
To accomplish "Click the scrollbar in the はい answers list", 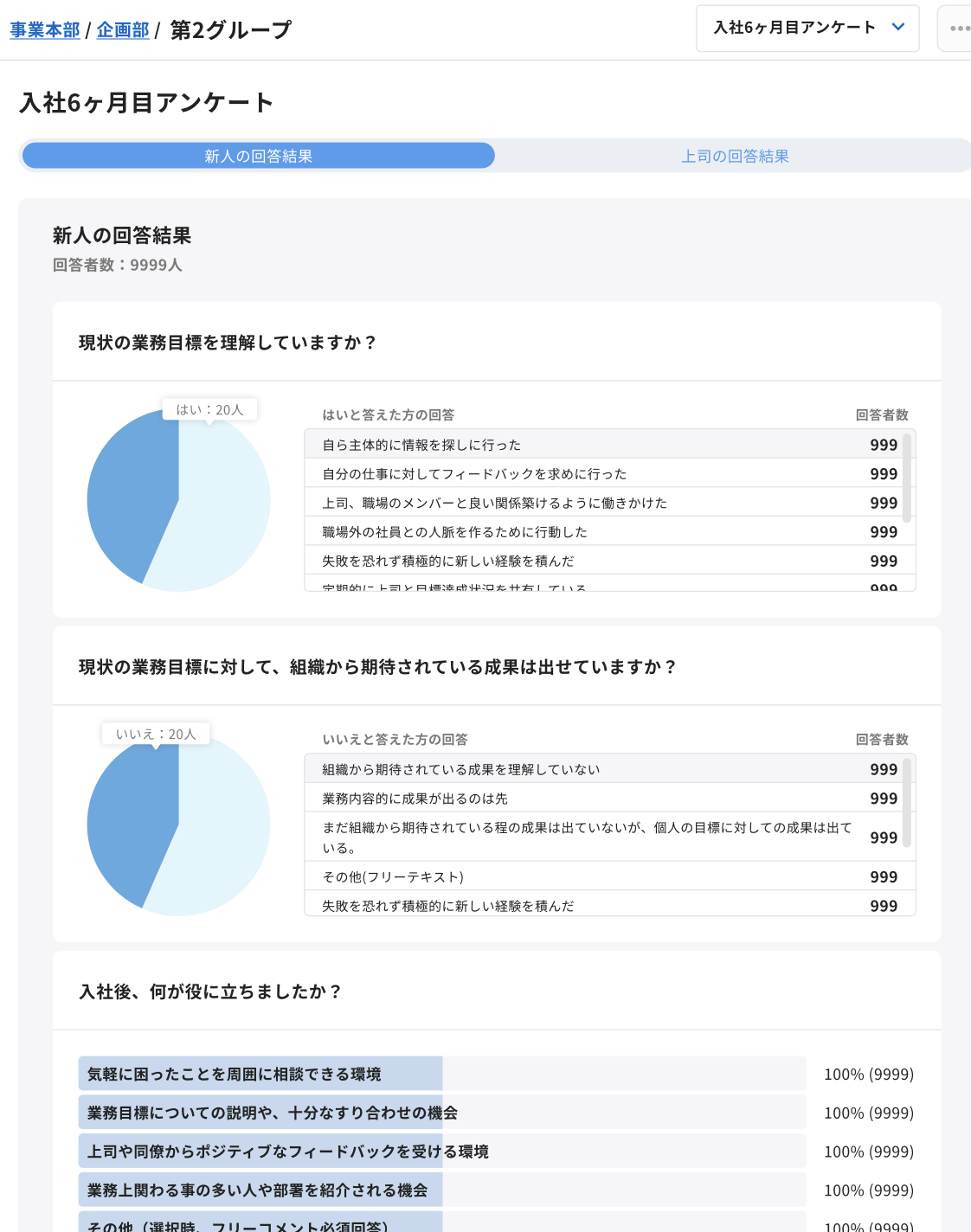I will coord(907,478).
